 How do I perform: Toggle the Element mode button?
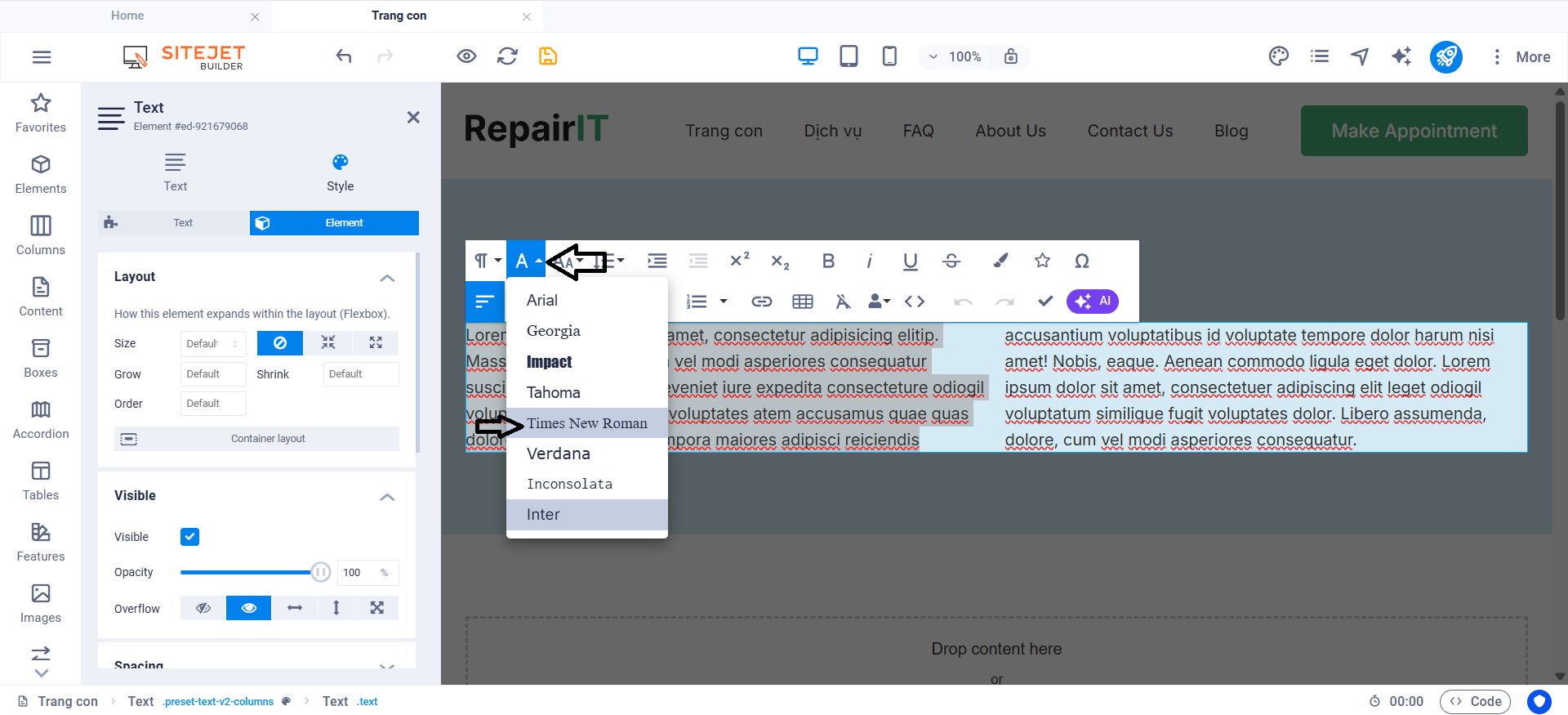click(x=334, y=223)
